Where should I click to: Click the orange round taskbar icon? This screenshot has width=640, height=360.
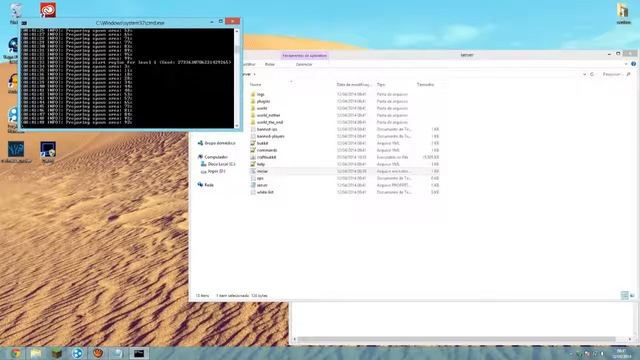pyautogui.click(x=98, y=353)
